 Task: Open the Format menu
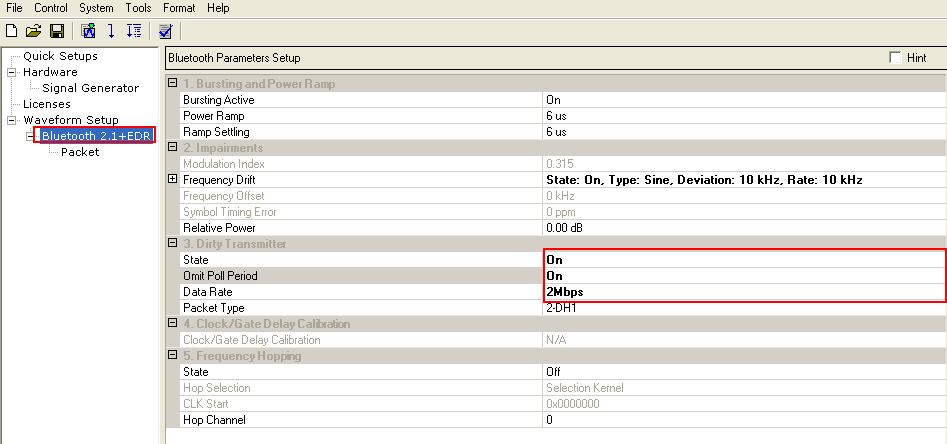point(179,8)
